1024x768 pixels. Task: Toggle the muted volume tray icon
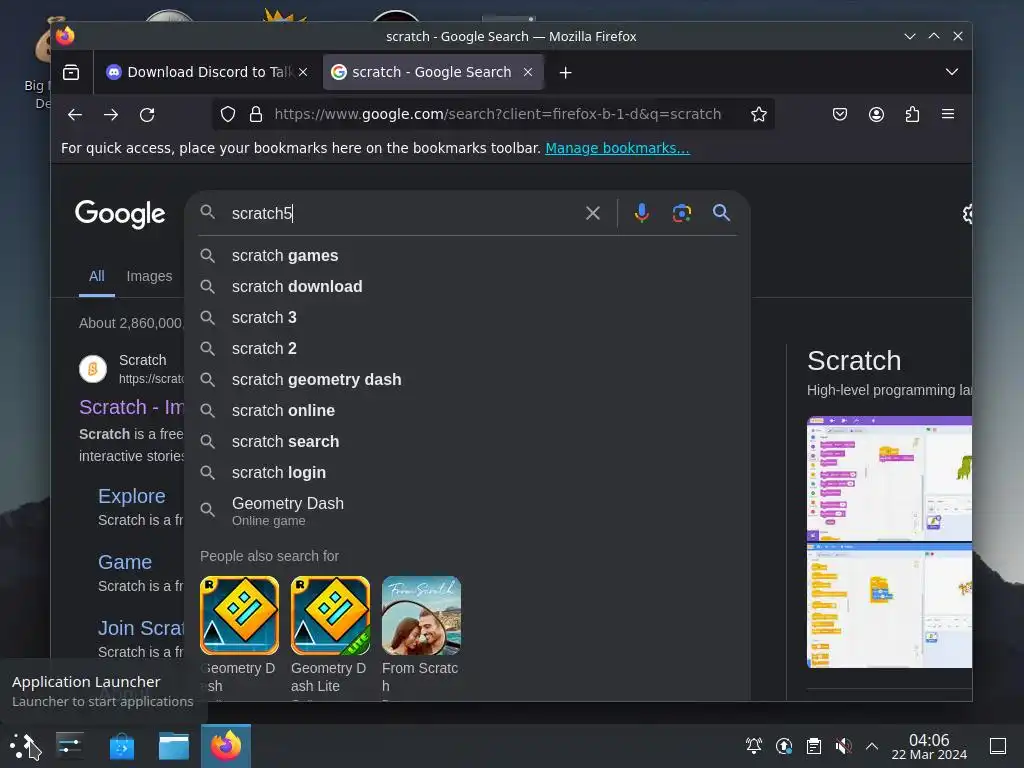[x=843, y=746]
